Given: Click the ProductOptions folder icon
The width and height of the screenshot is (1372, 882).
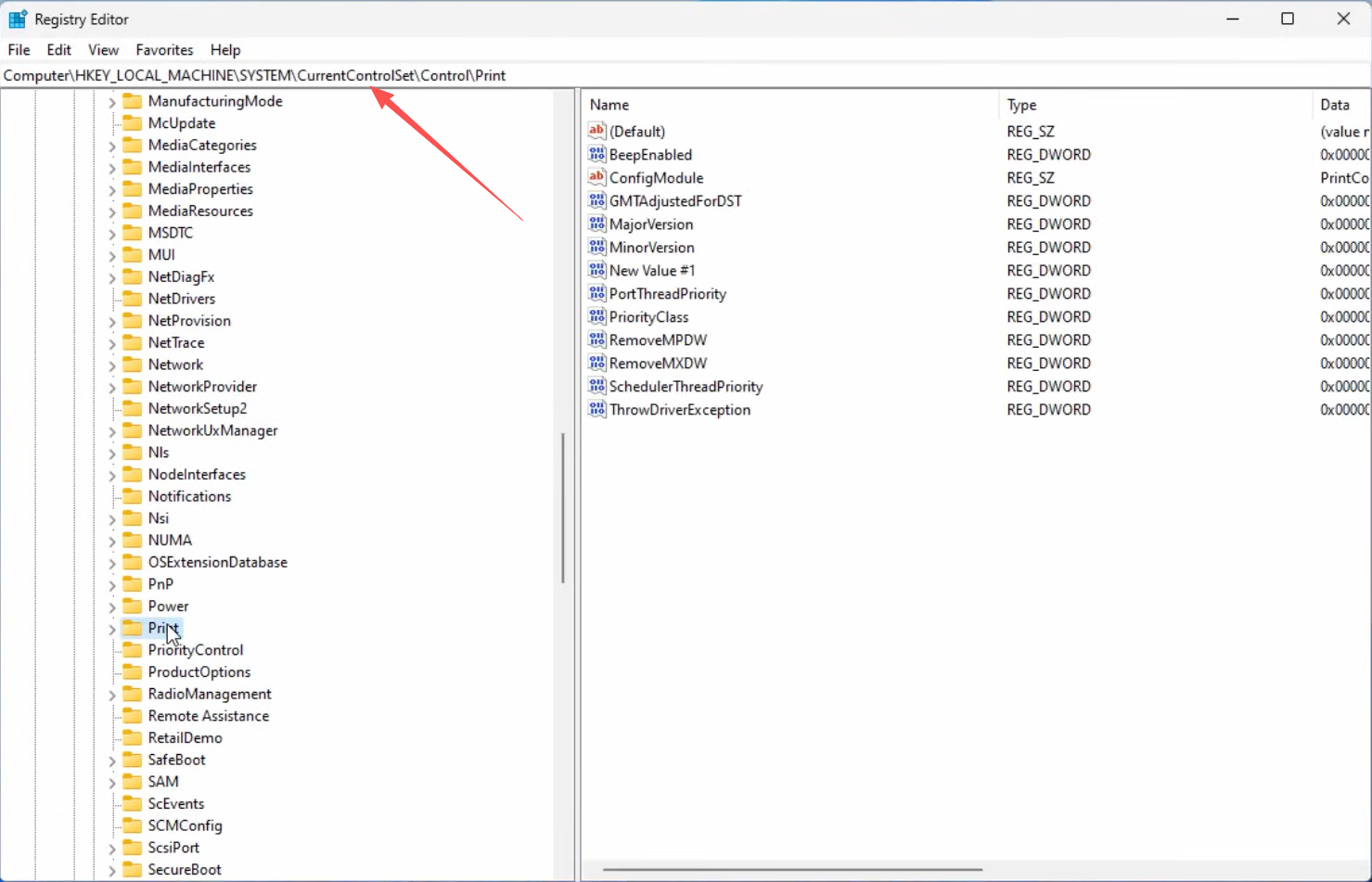Looking at the screenshot, I should (x=133, y=671).
